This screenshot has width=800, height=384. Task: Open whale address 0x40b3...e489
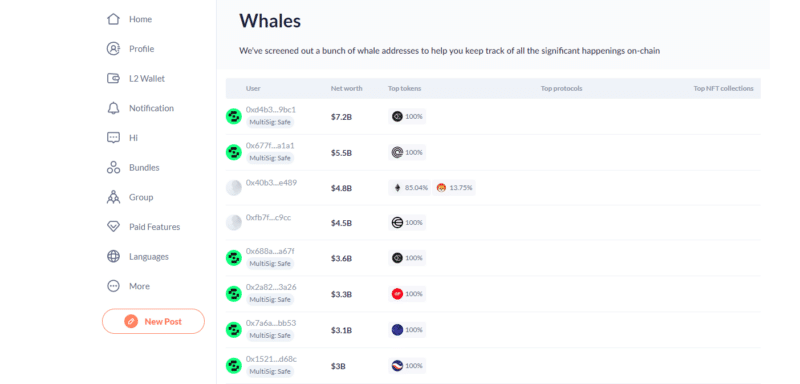coord(271,182)
